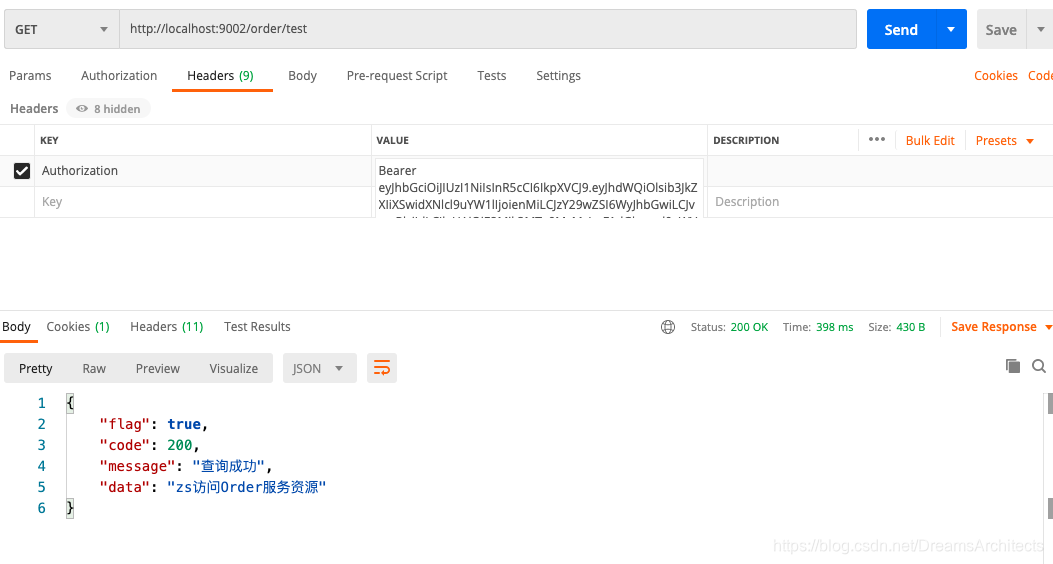This screenshot has width=1053, height=564.
Task: Click the 430 B size value
Action: coord(911,327)
